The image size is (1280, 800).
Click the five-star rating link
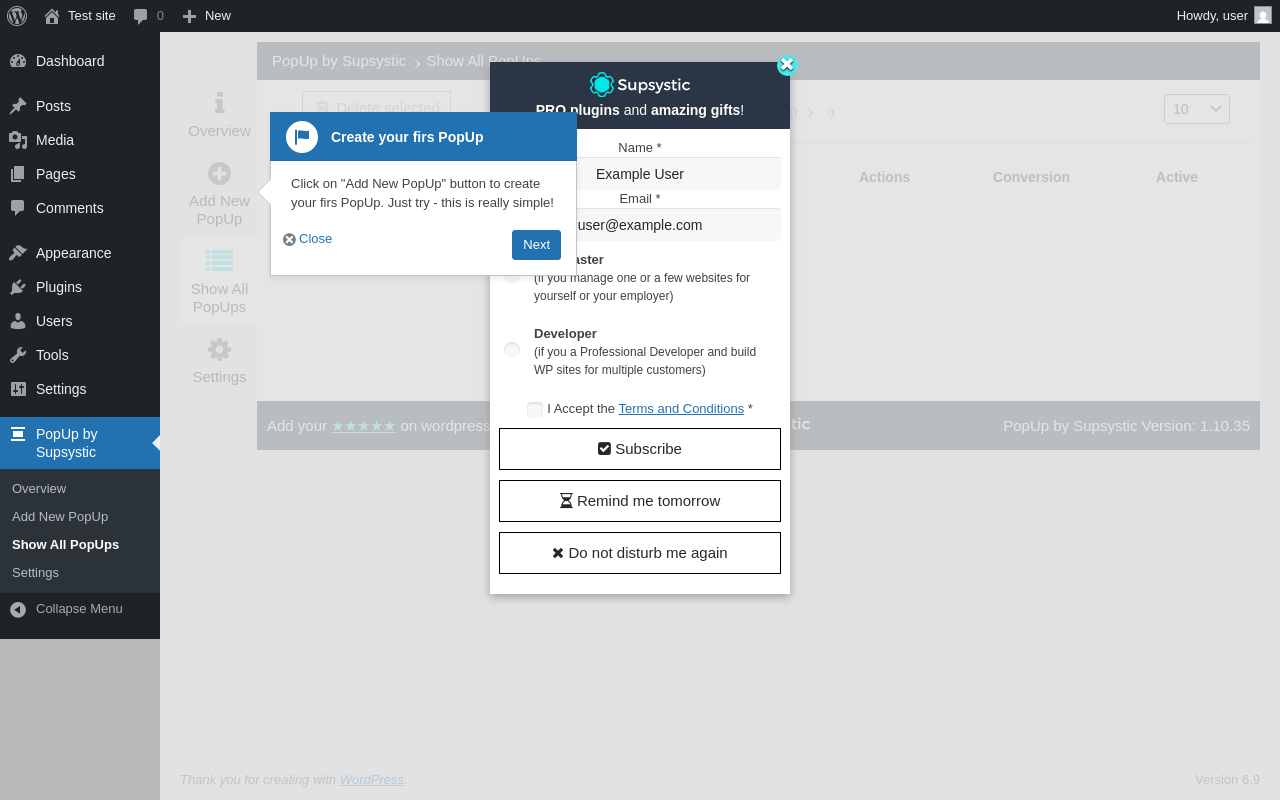pyautogui.click(x=364, y=426)
